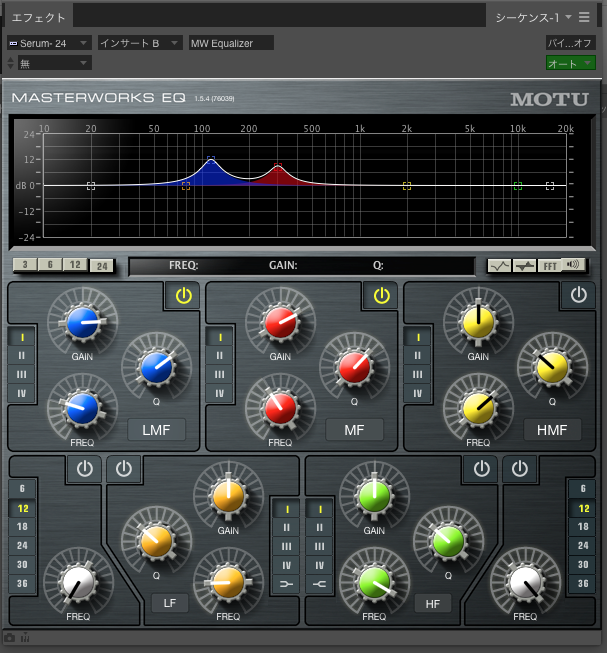Open the Serum-24 track dropdown

pyautogui.click(x=49, y=43)
